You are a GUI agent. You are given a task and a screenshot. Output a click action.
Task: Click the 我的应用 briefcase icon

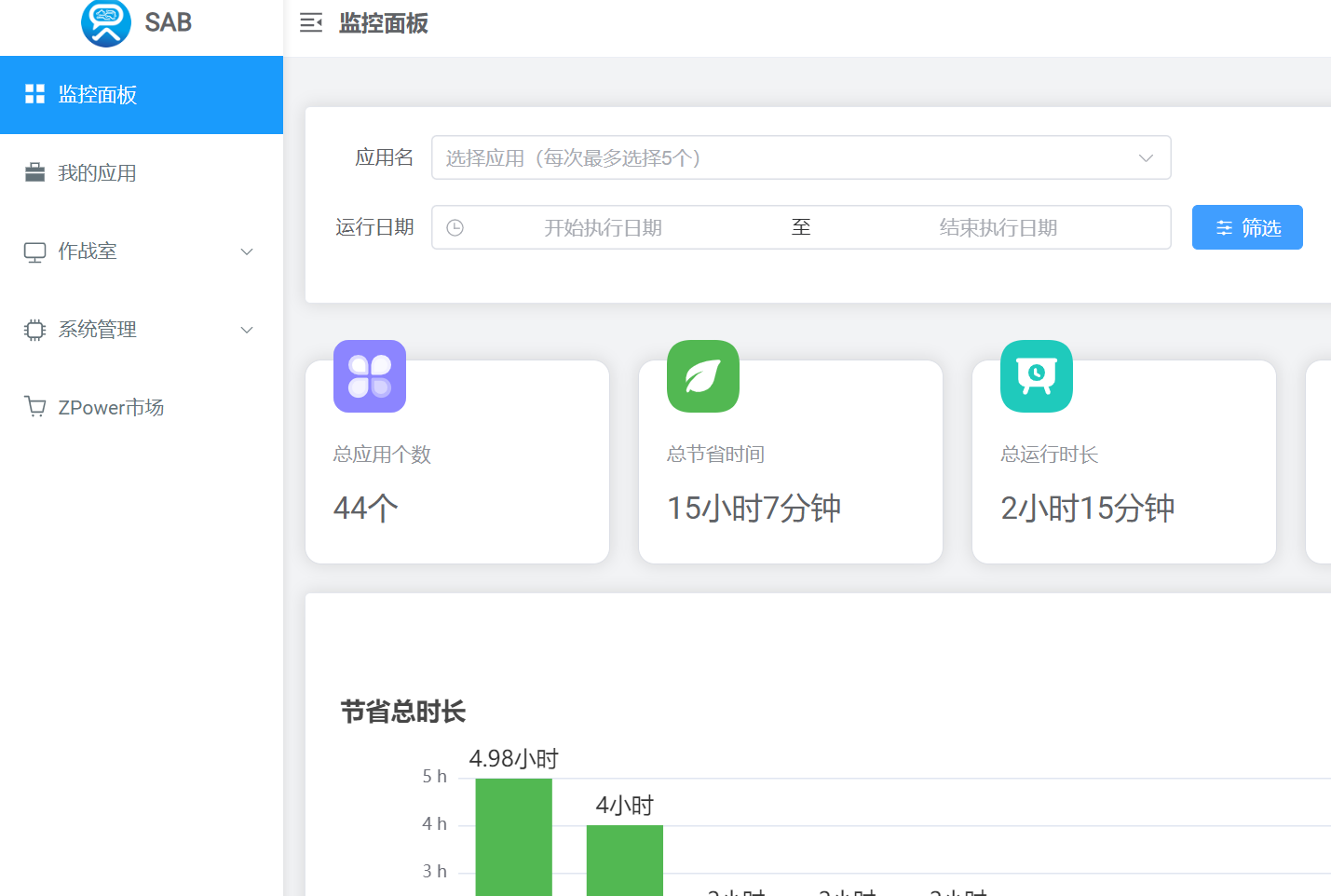[x=34, y=172]
